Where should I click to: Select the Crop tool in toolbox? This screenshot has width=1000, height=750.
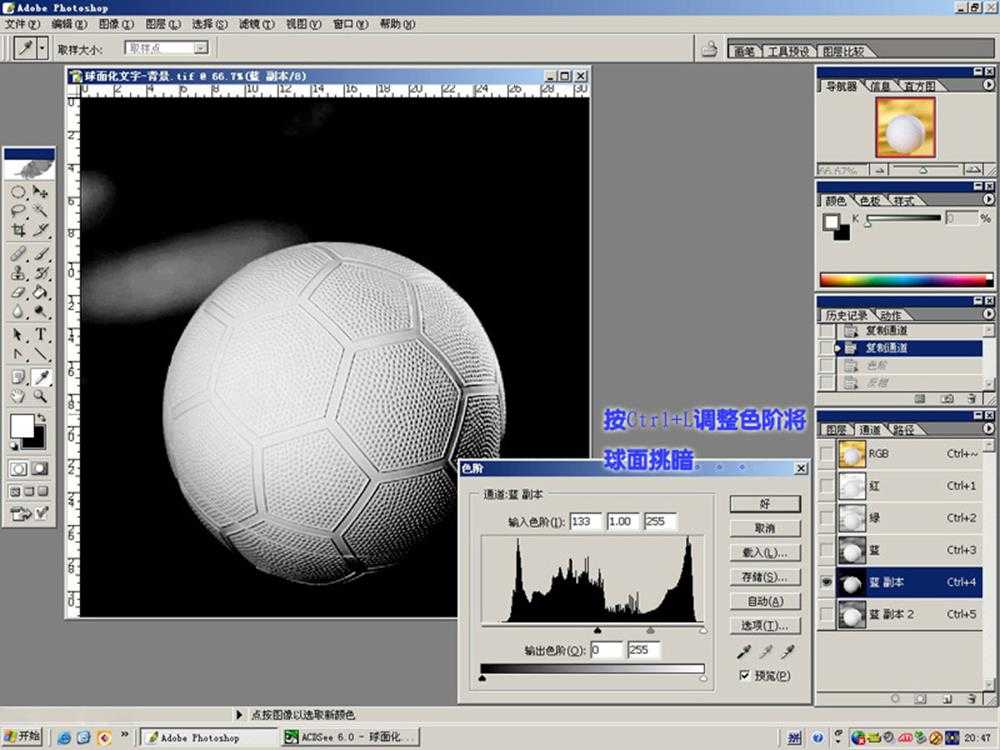[x=18, y=229]
